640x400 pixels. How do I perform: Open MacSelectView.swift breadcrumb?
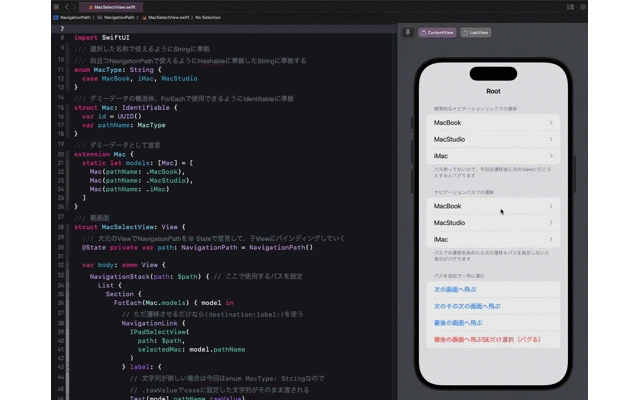(x=165, y=18)
